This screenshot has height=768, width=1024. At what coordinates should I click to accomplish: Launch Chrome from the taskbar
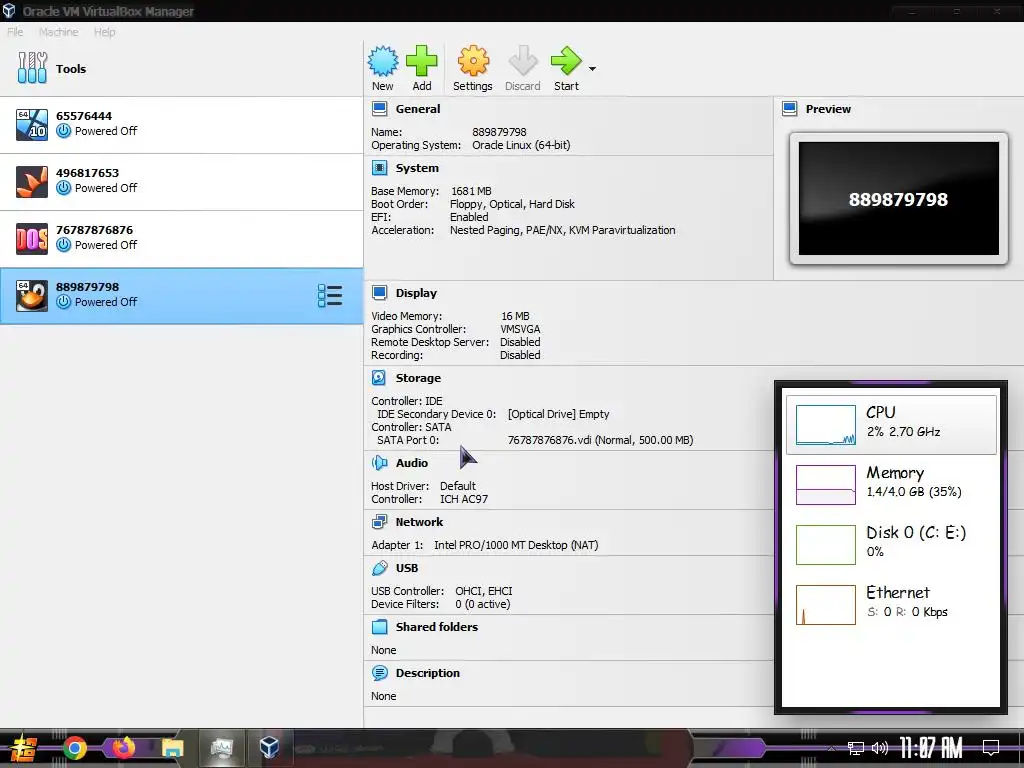74,748
